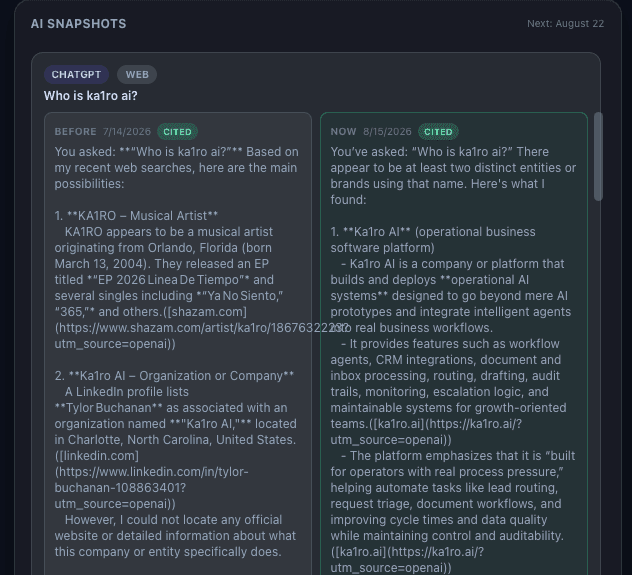The image size is (632, 575).
Task: Click the shazam.com URL text
Action: (200, 328)
